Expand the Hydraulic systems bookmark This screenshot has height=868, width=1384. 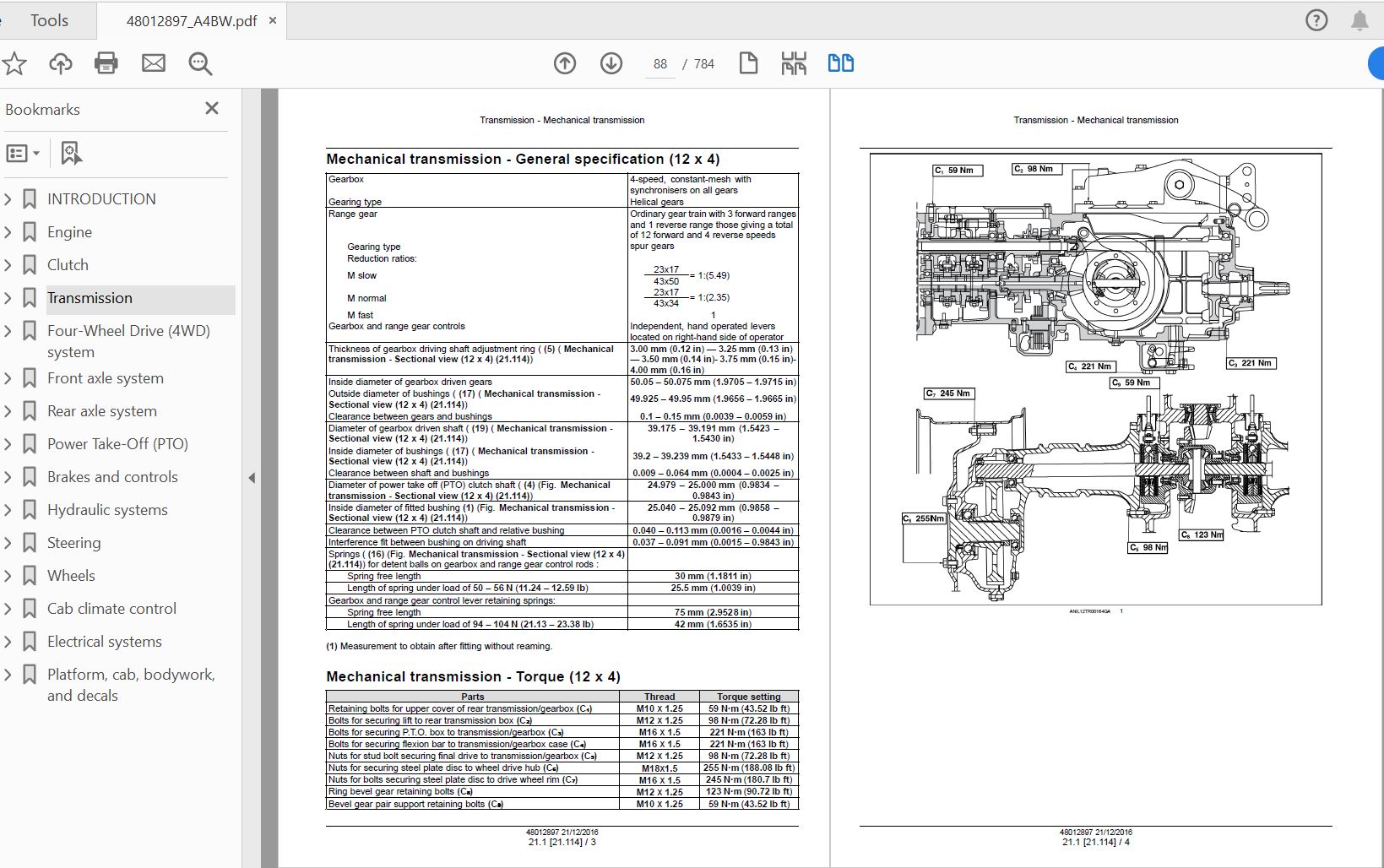tap(8, 510)
